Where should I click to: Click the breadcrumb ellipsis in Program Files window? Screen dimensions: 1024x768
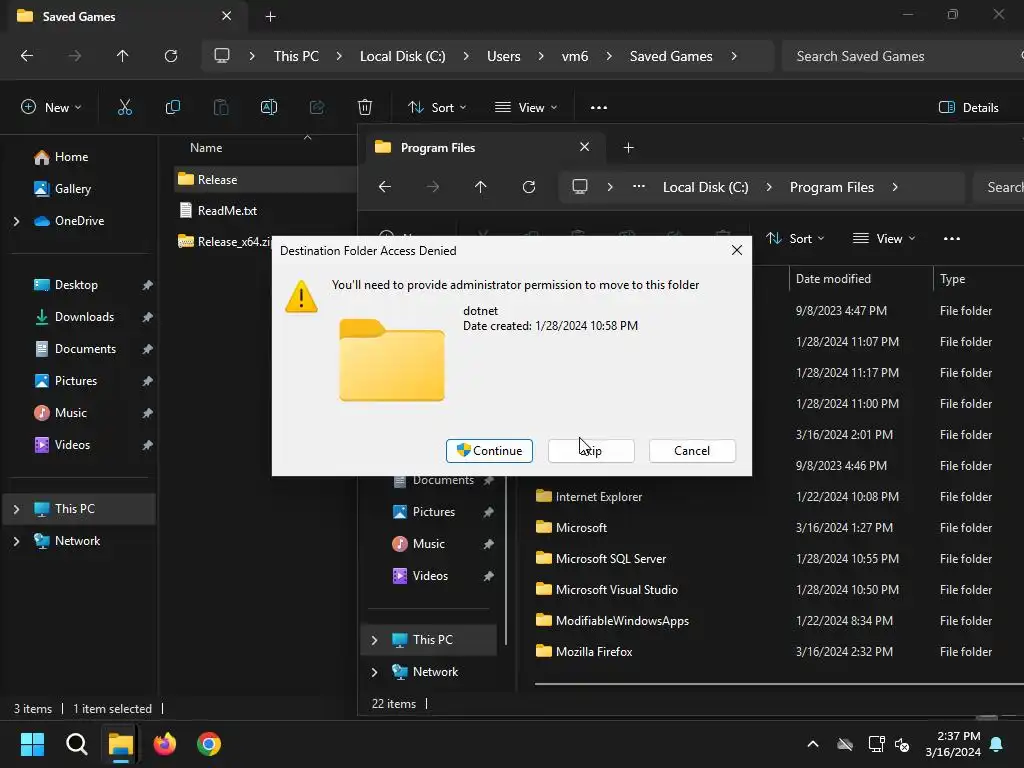639,187
